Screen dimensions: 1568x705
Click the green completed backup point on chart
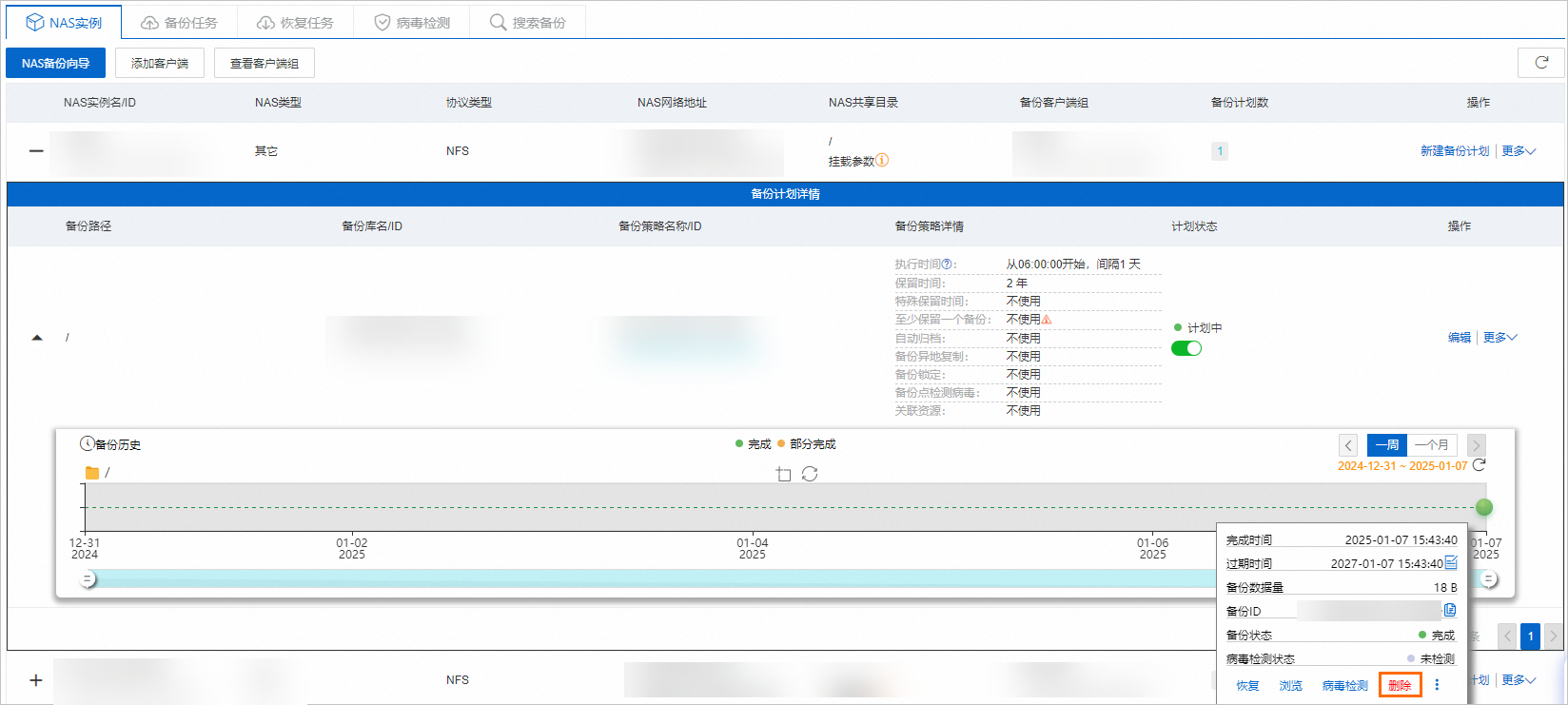(1484, 507)
